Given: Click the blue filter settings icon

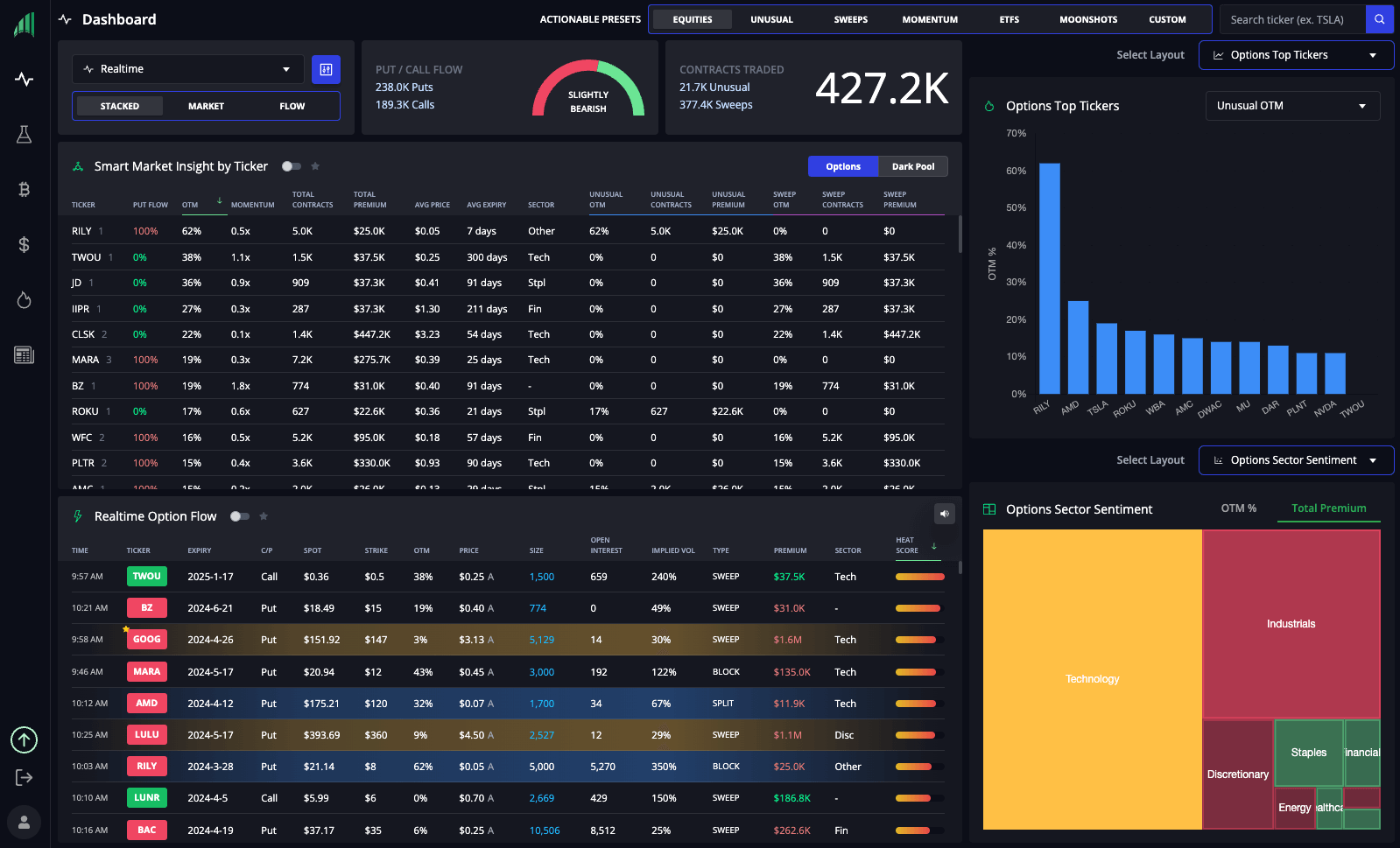Looking at the screenshot, I should pyautogui.click(x=326, y=69).
